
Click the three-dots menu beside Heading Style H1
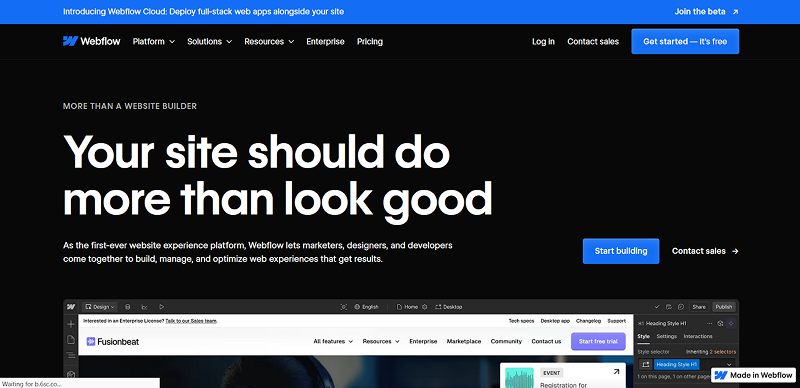coord(709,324)
